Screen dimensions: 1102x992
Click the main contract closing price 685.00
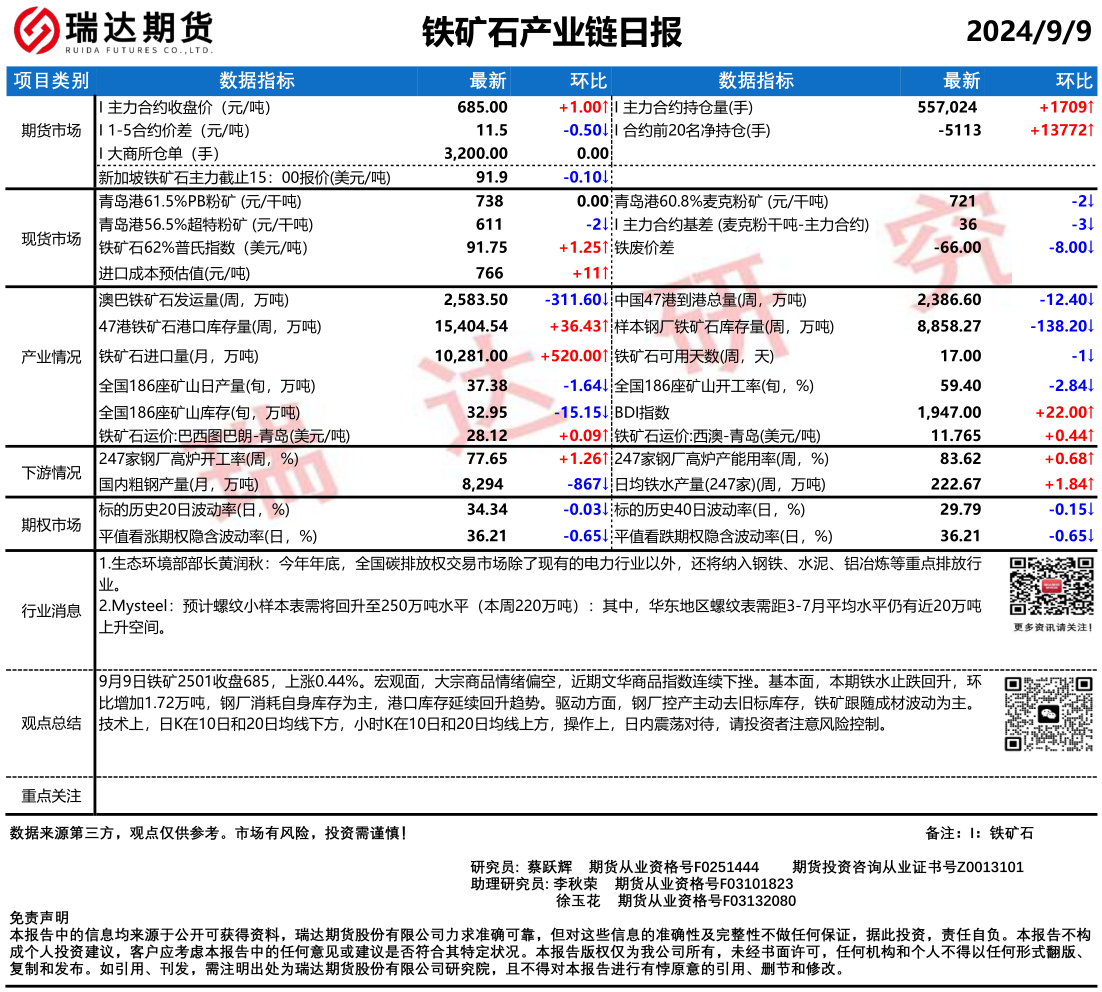pyautogui.click(x=482, y=107)
